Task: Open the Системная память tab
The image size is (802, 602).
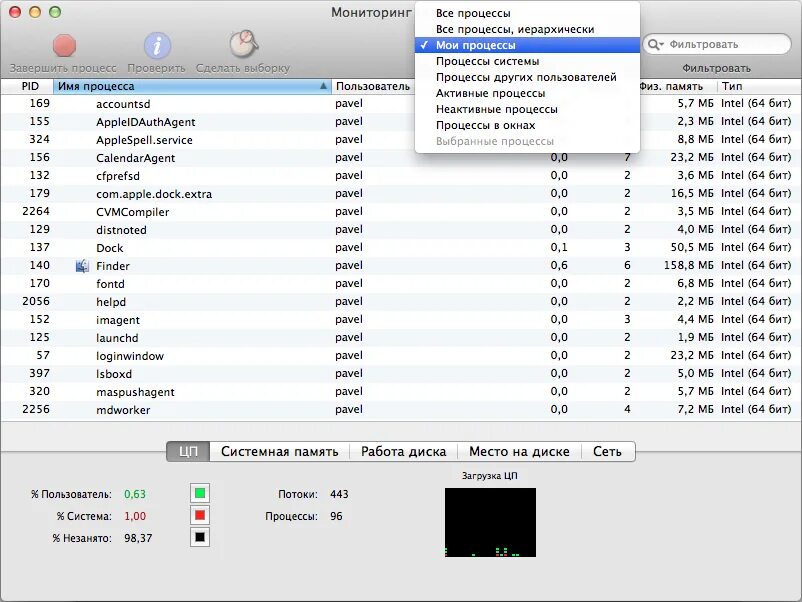Action: (x=280, y=452)
